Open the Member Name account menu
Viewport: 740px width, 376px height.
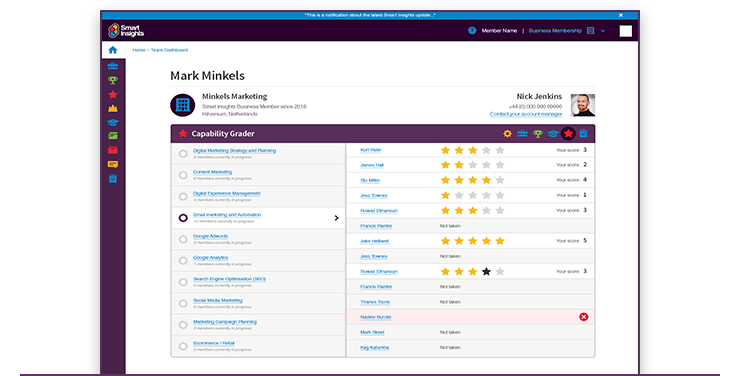click(x=499, y=31)
